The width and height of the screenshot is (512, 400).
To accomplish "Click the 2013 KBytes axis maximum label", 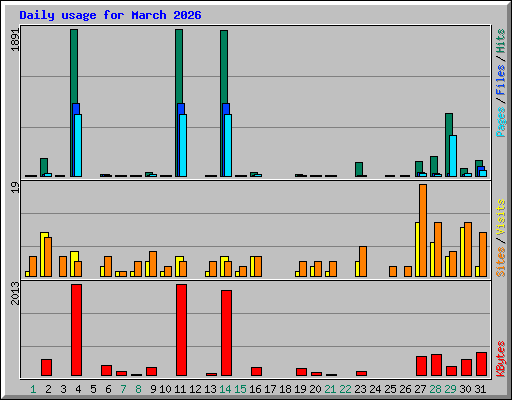I will [x=15, y=293].
